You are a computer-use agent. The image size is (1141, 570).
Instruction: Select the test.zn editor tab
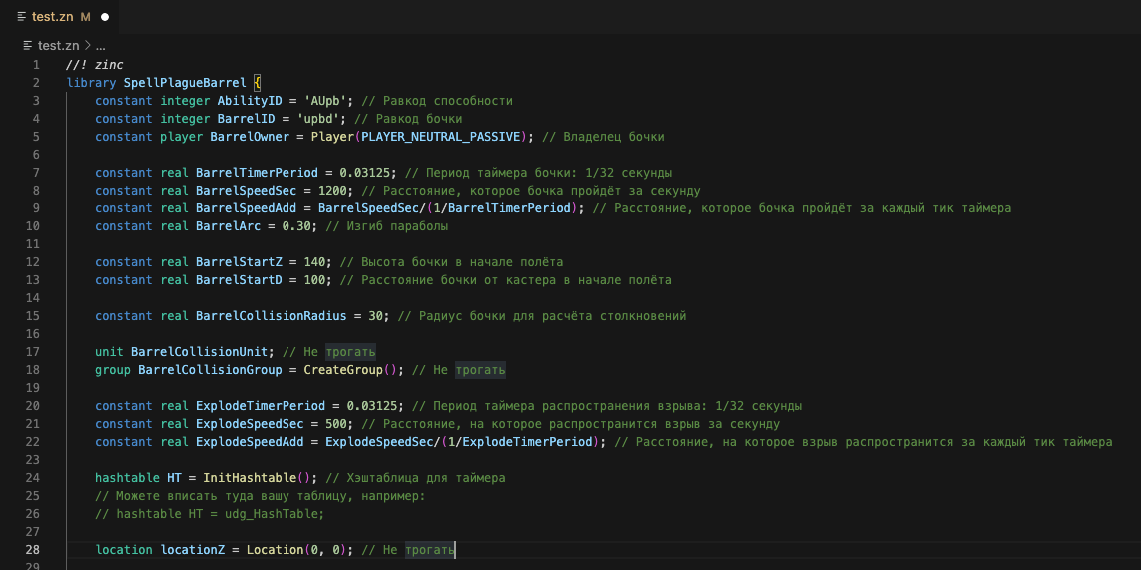click(x=54, y=17)
